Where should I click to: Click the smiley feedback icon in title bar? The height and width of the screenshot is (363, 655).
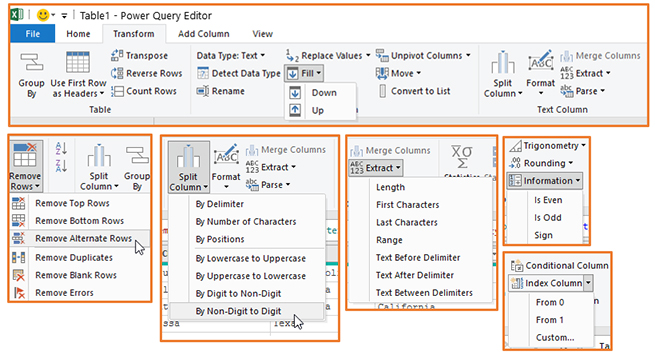point(43,15)
